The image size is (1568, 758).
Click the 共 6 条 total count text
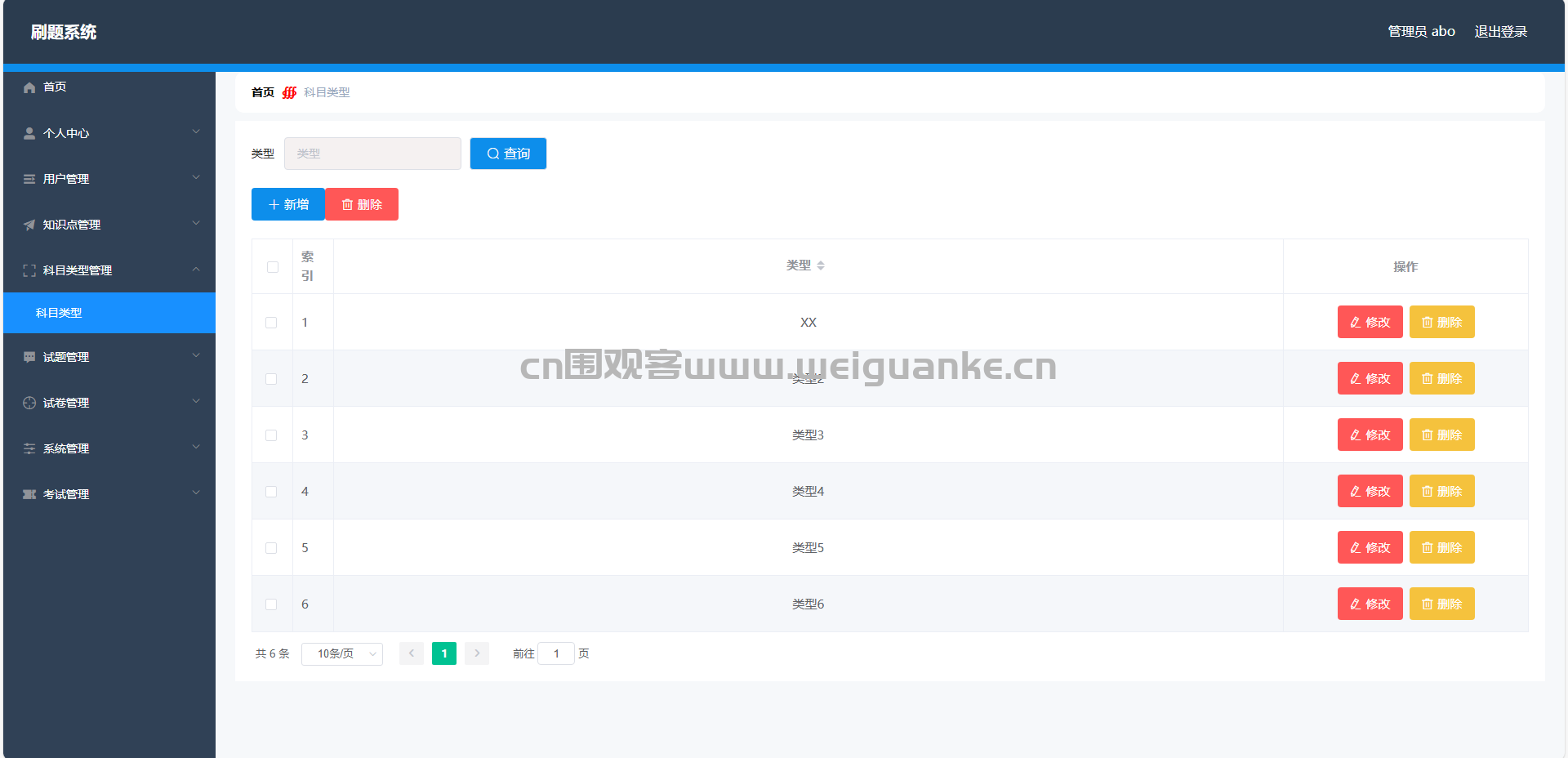tap(272, 653)
